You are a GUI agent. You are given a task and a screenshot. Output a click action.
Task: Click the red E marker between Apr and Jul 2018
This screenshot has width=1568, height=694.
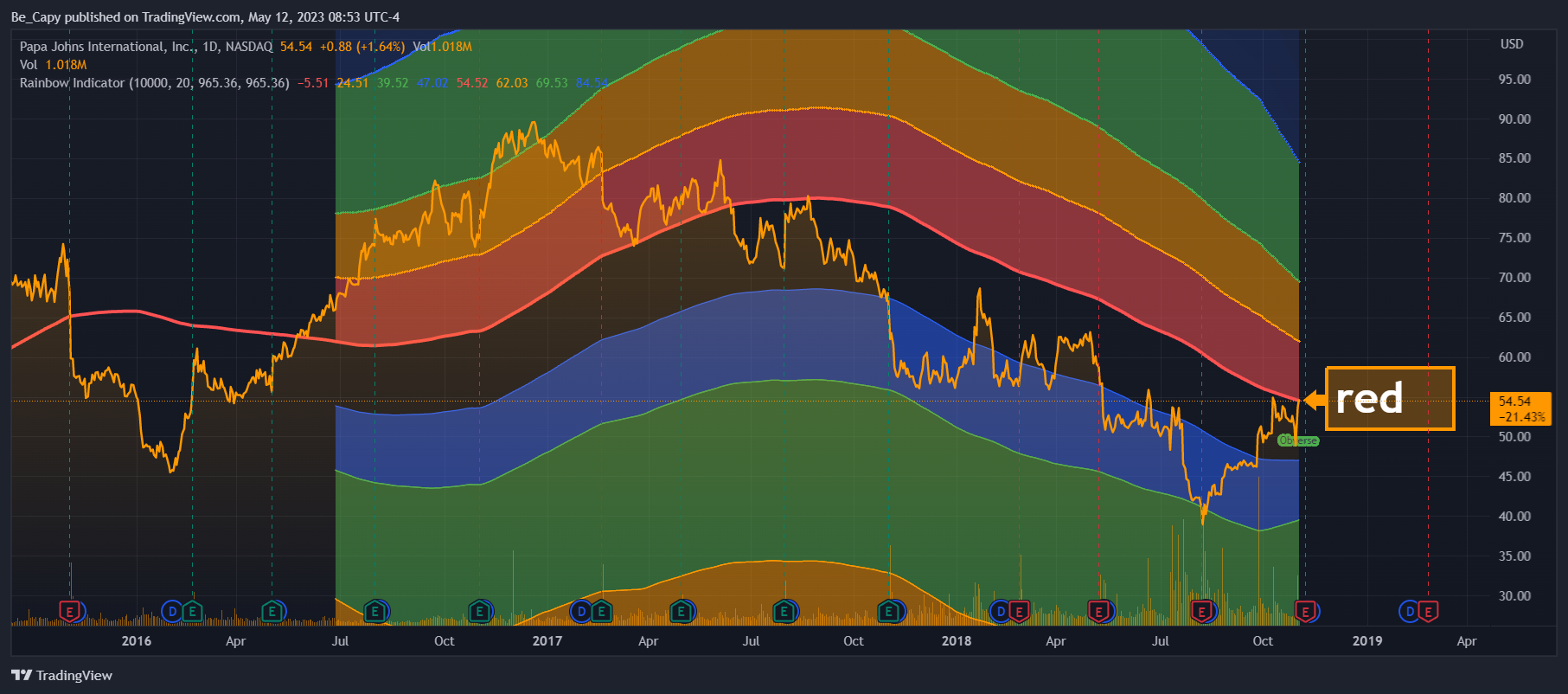tap(1099, 612)
